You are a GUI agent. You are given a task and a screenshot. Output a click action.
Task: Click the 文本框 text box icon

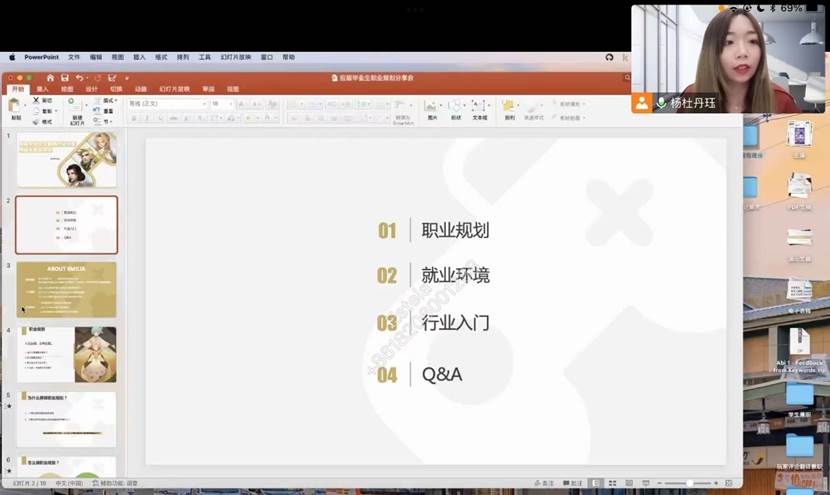(480, 106)
